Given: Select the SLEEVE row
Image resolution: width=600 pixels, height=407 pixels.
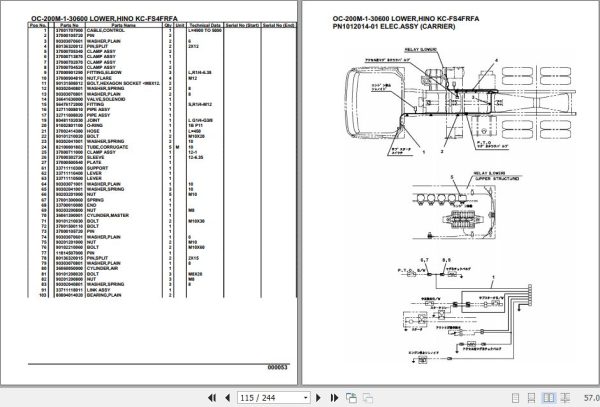Looking at the screenshot, I should point(162,157).
